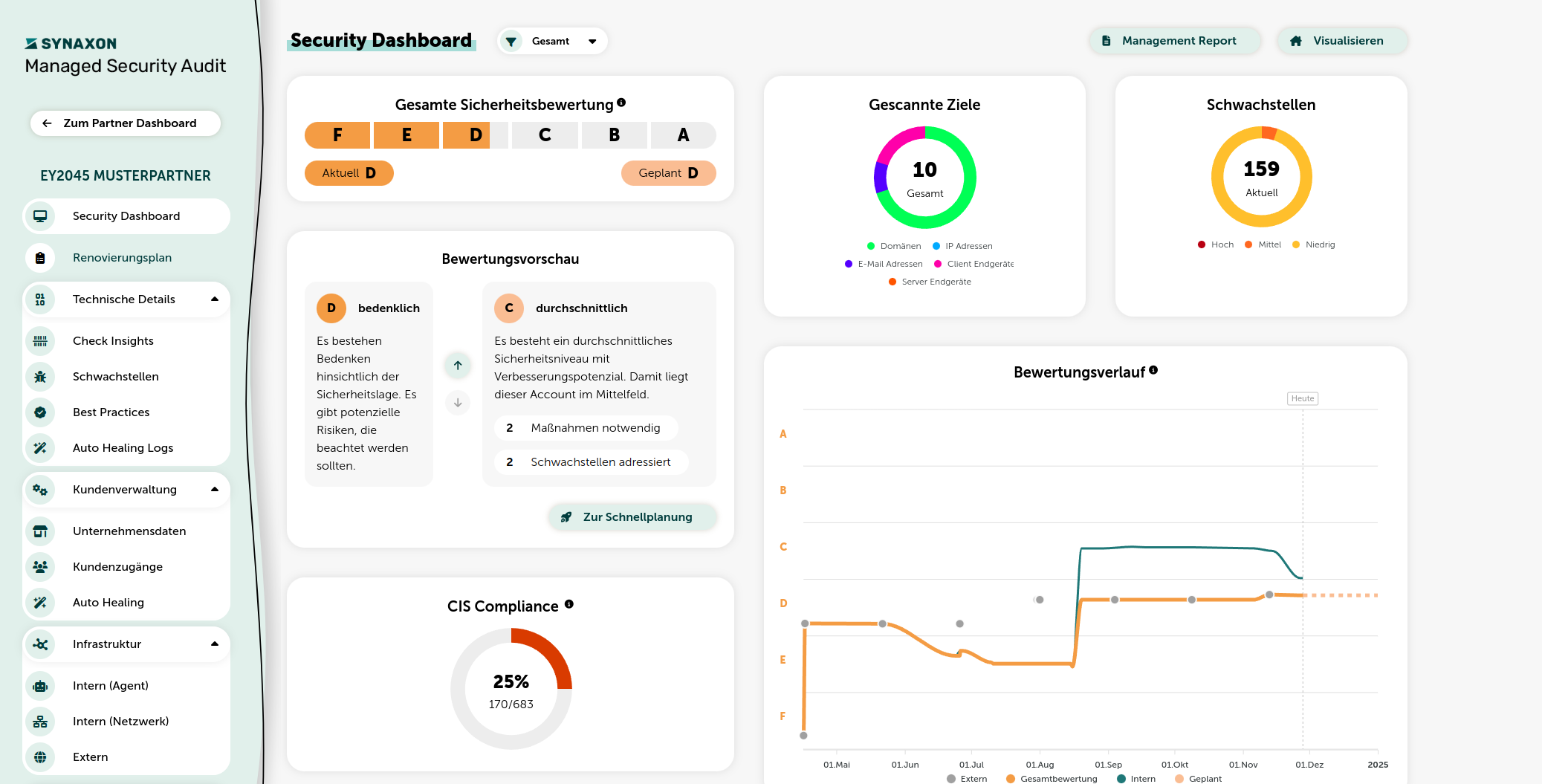Click the Schwachstellen bug icon in sidebar
The height and width of the screenshot is (784, 1542).
40,377
